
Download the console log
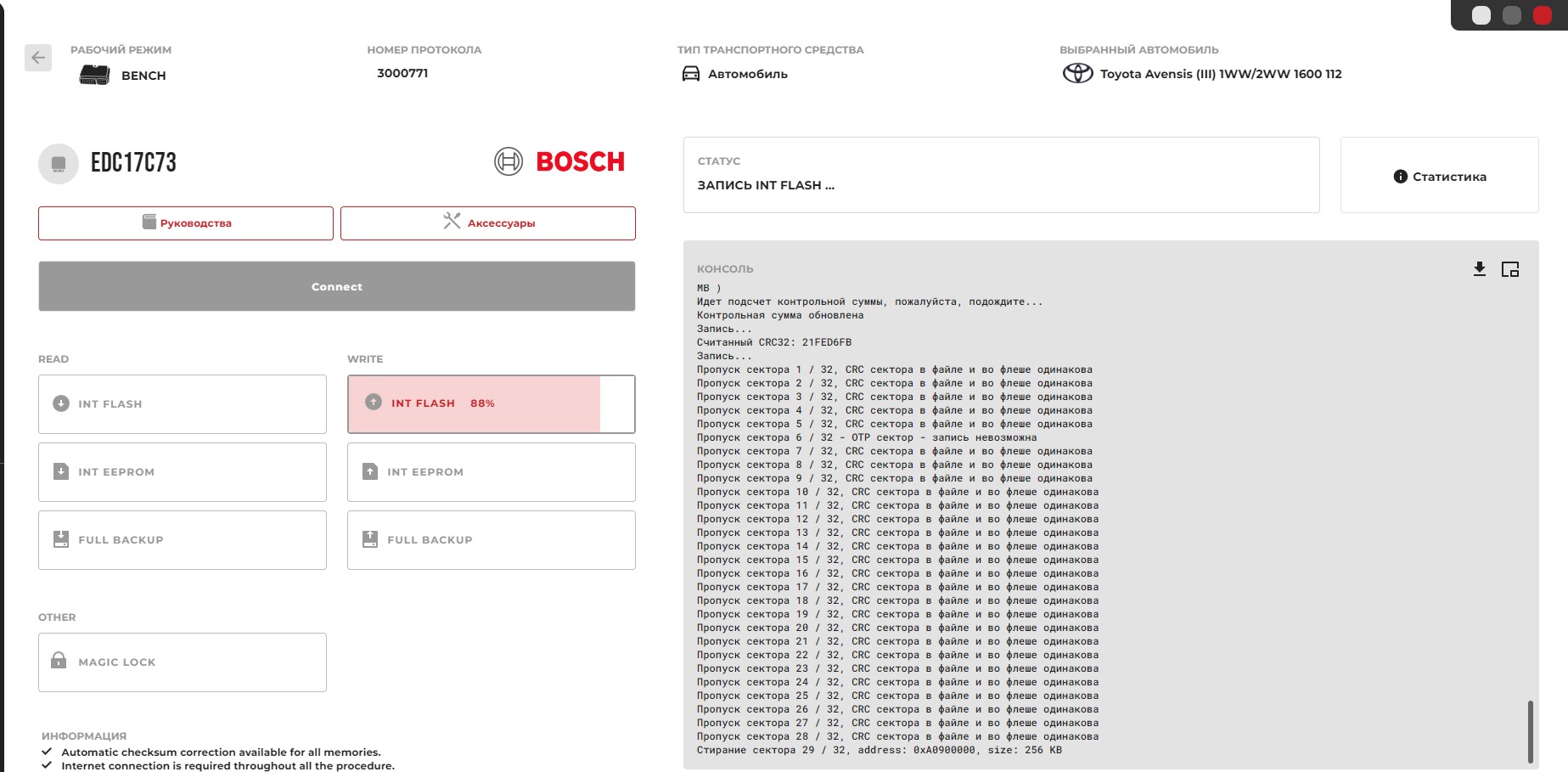(1479, 269)
